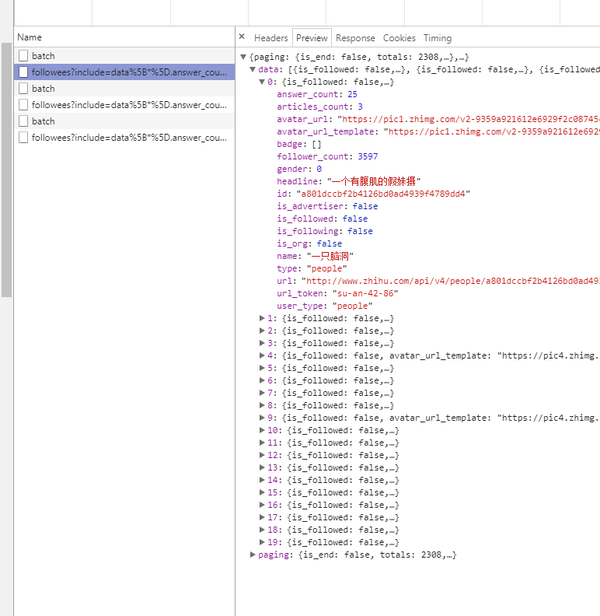Expand data item 3

pos(262,343)
